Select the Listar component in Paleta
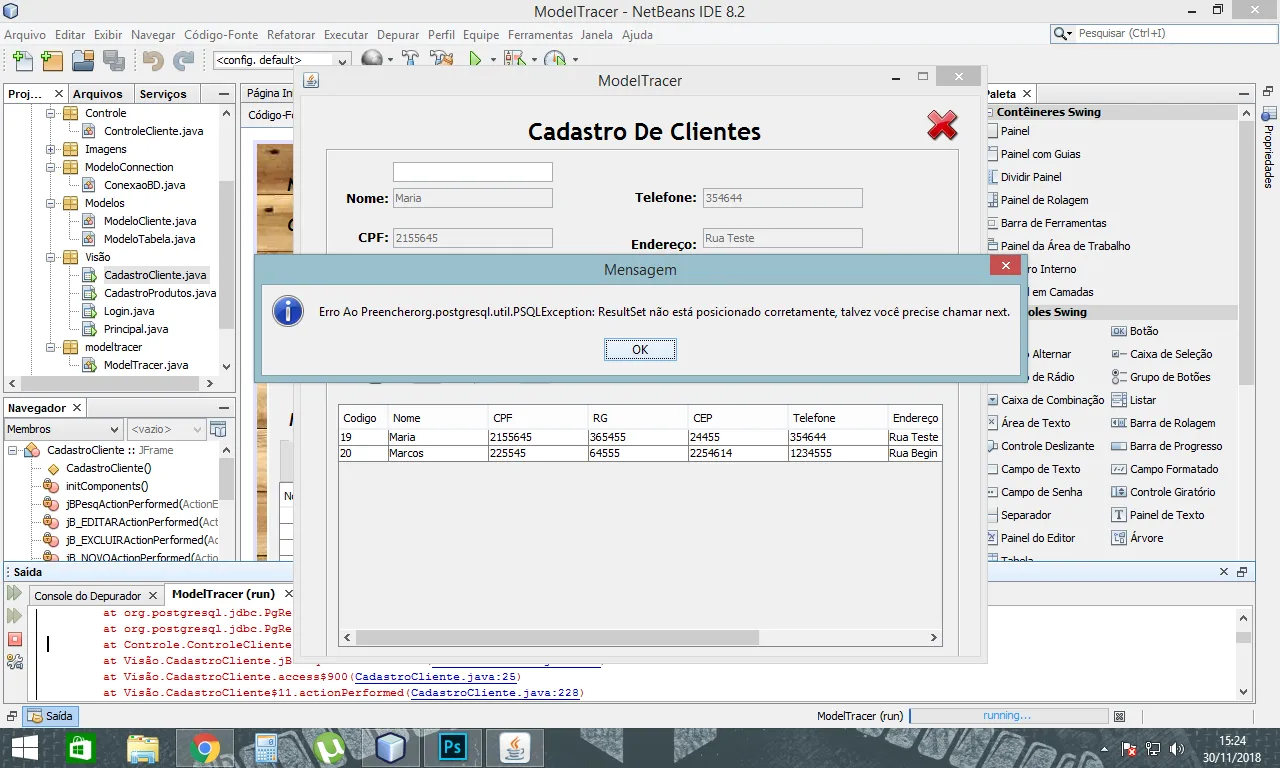This screenshot has height=768, width=1280. [x=1134, y=400]
